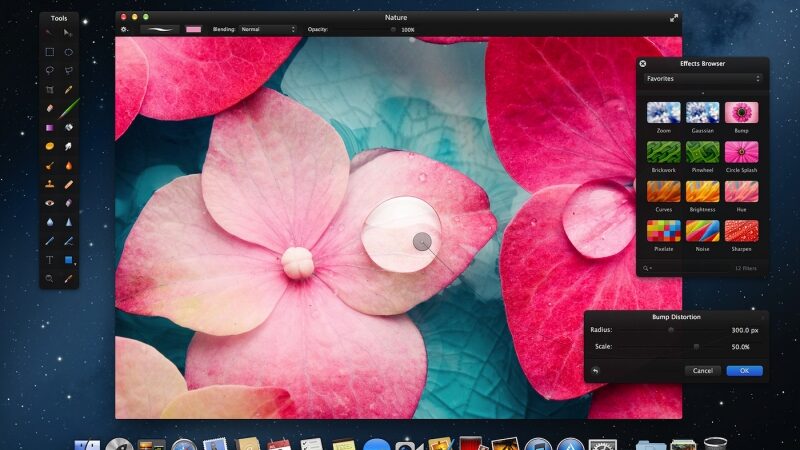Adjust the Opacity slider
The height and width of the screenshot is (450, 800).
pyautogui.click(x=393, y=30)
